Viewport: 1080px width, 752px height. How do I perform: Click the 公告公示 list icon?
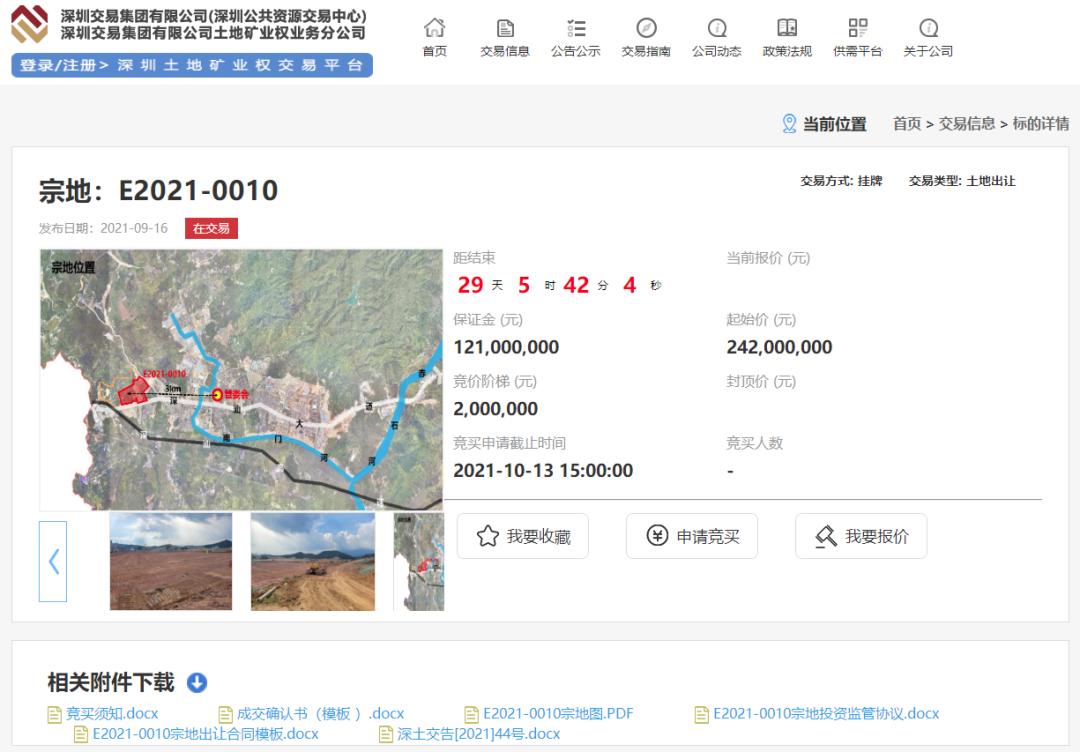[576, 28]
